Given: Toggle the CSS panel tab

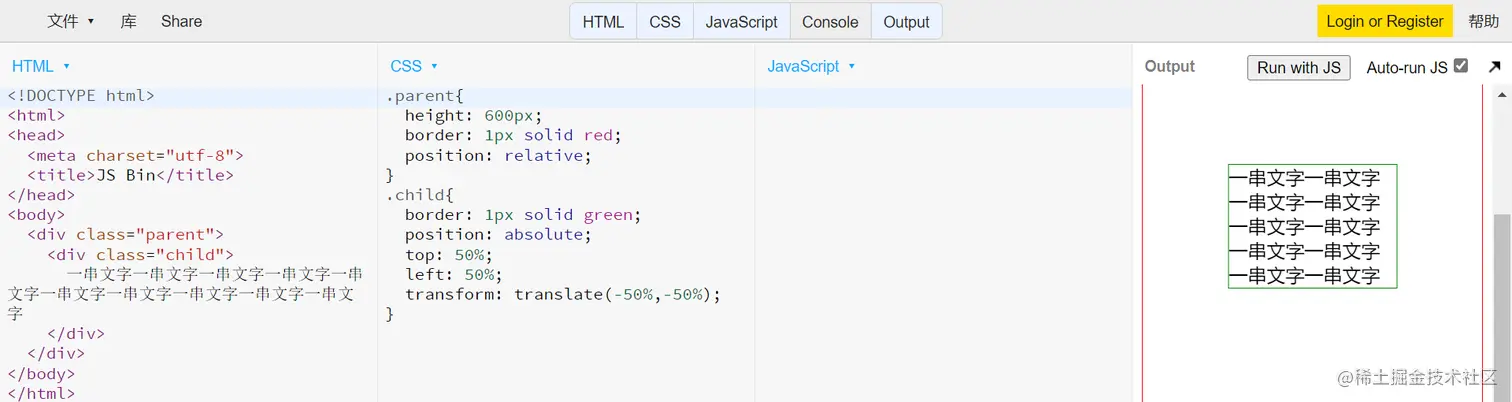Looking at the screenshot, I should click(665, 22).
